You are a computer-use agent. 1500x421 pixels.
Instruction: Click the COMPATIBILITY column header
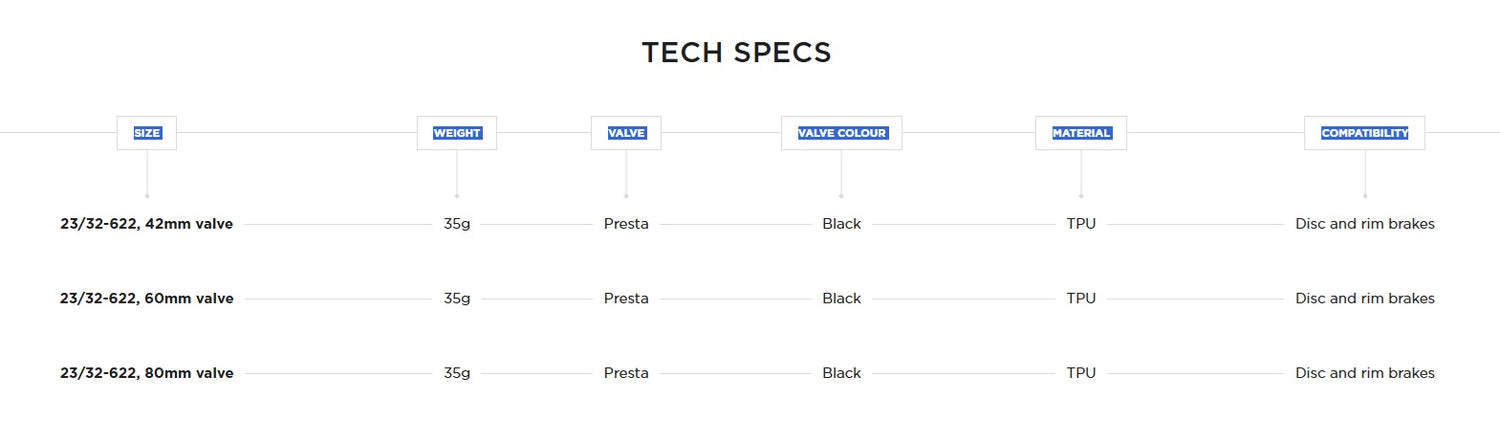click(x=1364, y=133)
